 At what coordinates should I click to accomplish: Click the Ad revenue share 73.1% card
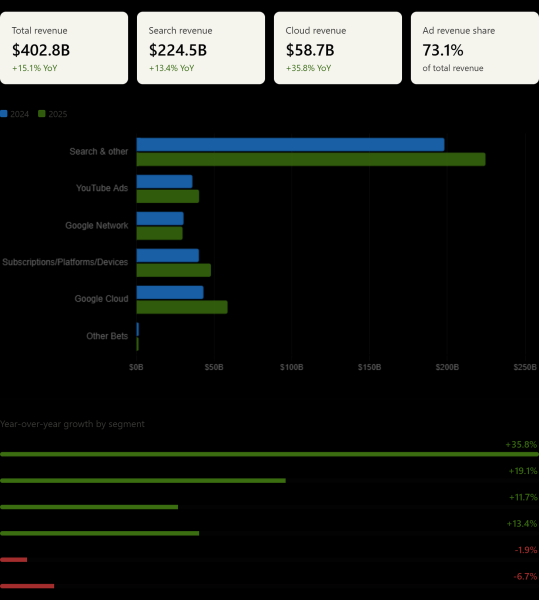click(475, 48)
